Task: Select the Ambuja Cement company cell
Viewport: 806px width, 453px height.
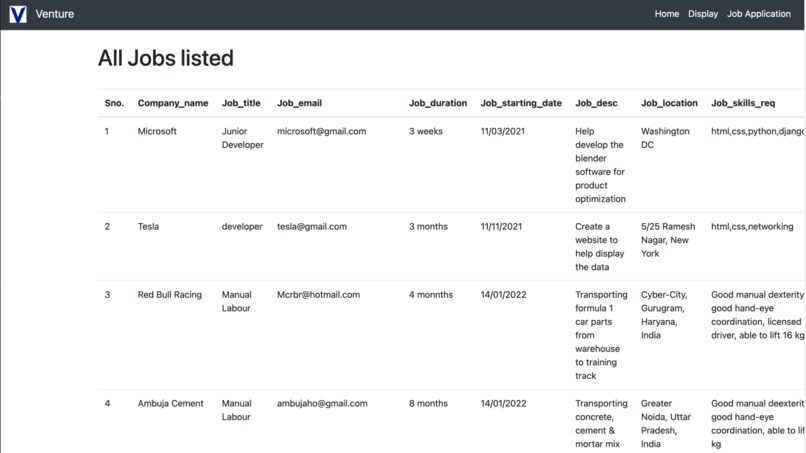Action: (x=171, y=404)
